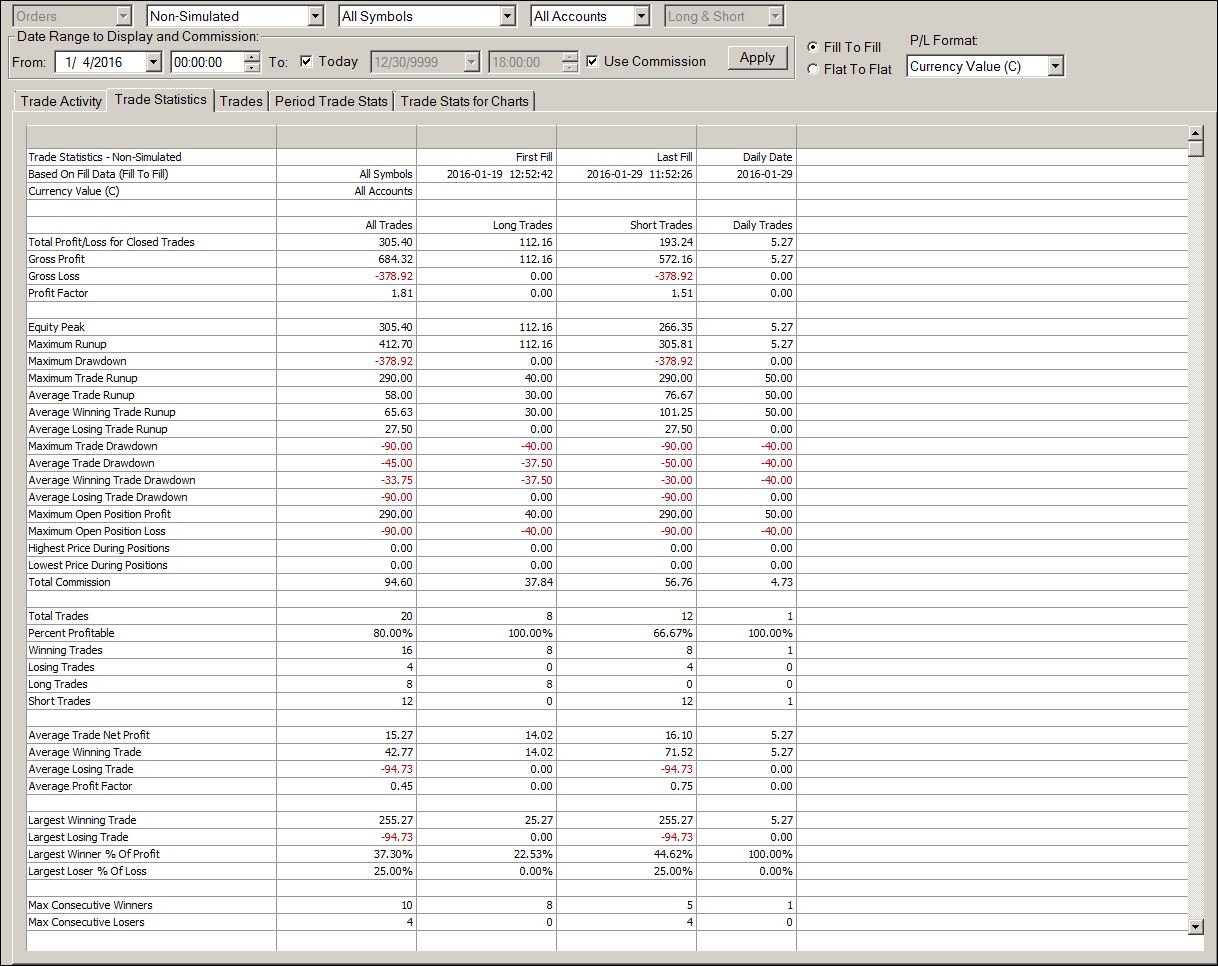Click the Daily Date header cell
This screenshot has width=1218, height=966.
[x=767, y=157]
